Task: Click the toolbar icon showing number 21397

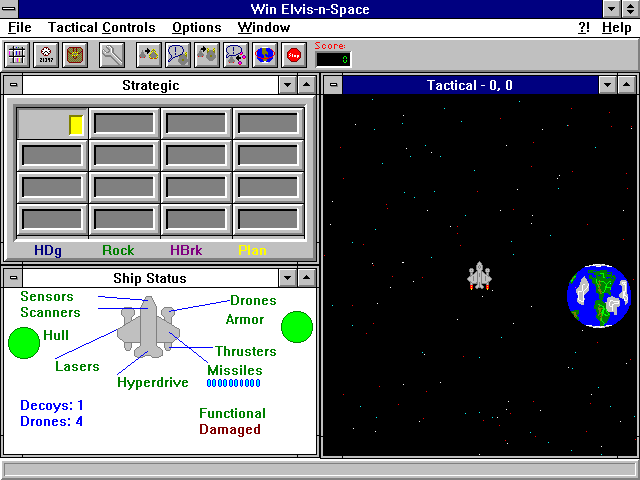Action: click(46, 55)
